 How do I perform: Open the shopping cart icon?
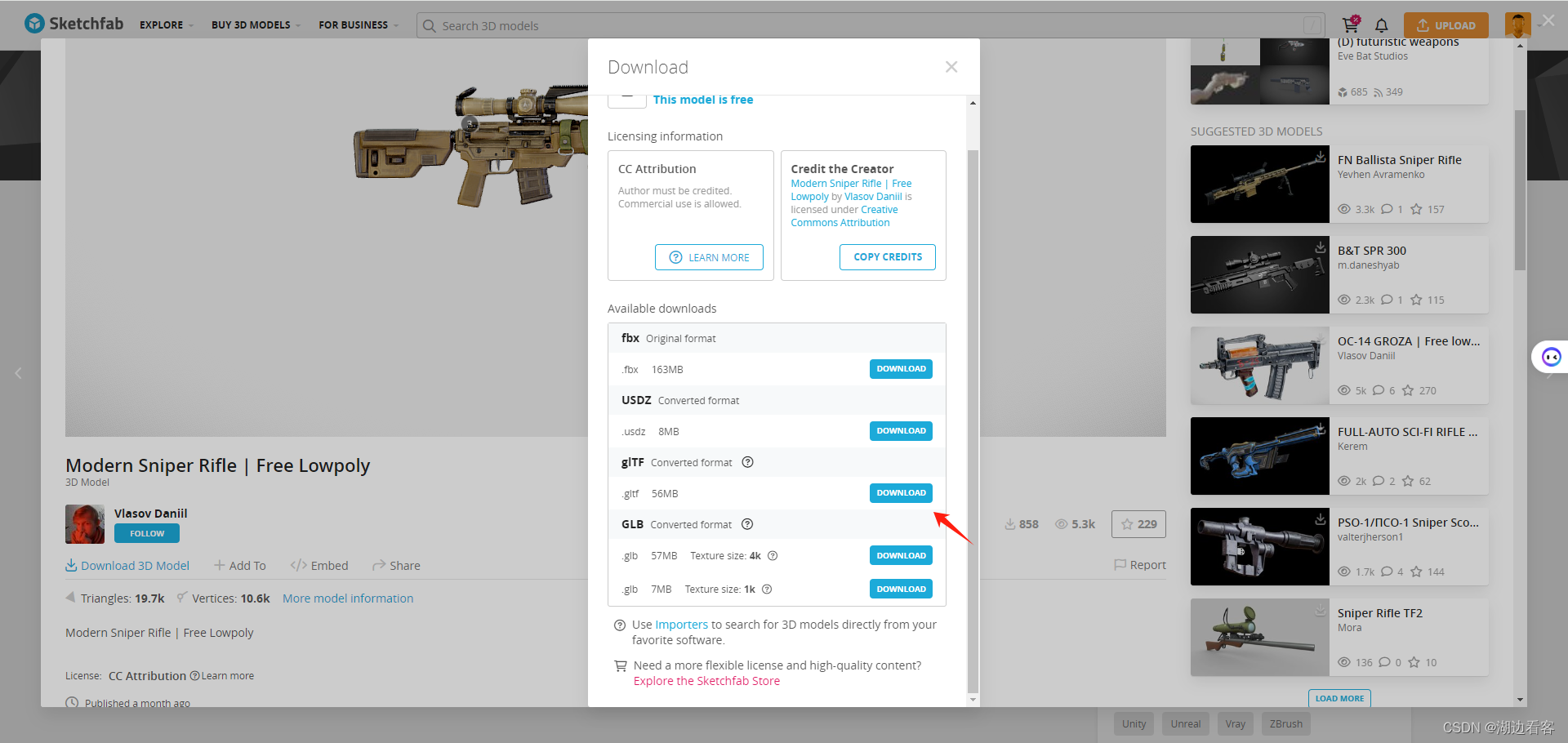[x=1351, y=24]
